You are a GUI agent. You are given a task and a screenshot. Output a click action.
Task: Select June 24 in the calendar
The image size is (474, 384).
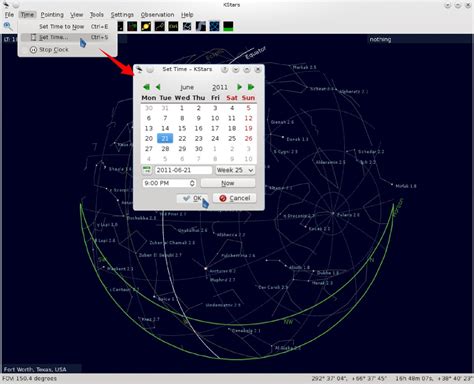215,138
